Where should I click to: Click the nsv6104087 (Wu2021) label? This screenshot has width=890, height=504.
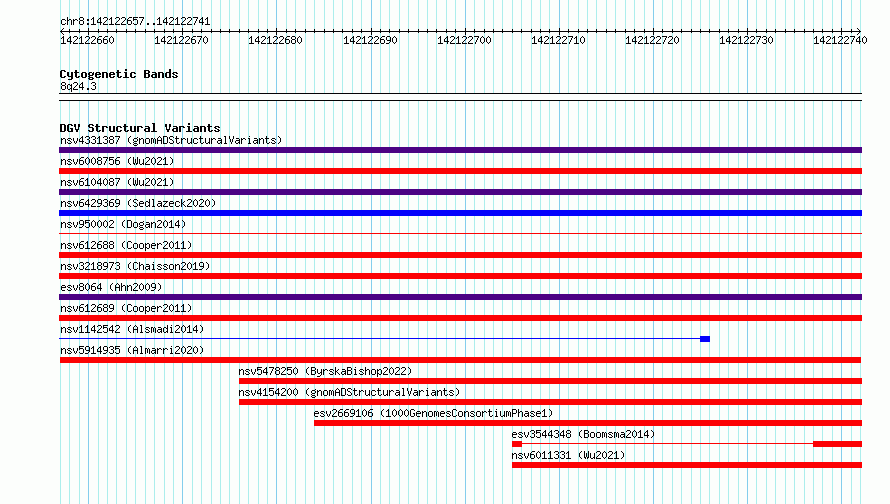pyautogui.click(x=117, y=182)
